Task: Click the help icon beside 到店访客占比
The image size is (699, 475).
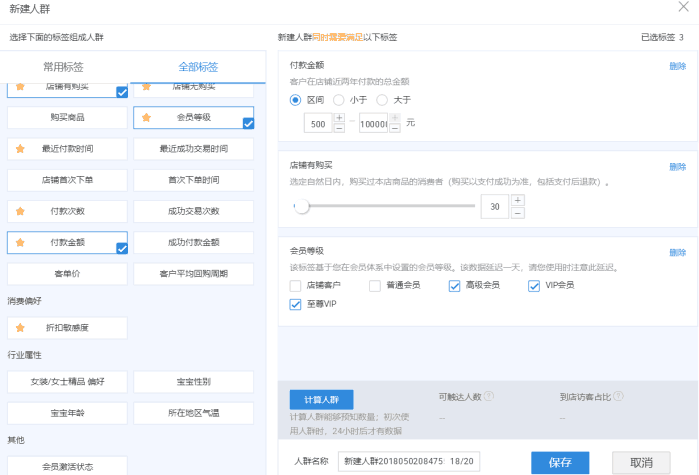Action: [x=624, y=397]
